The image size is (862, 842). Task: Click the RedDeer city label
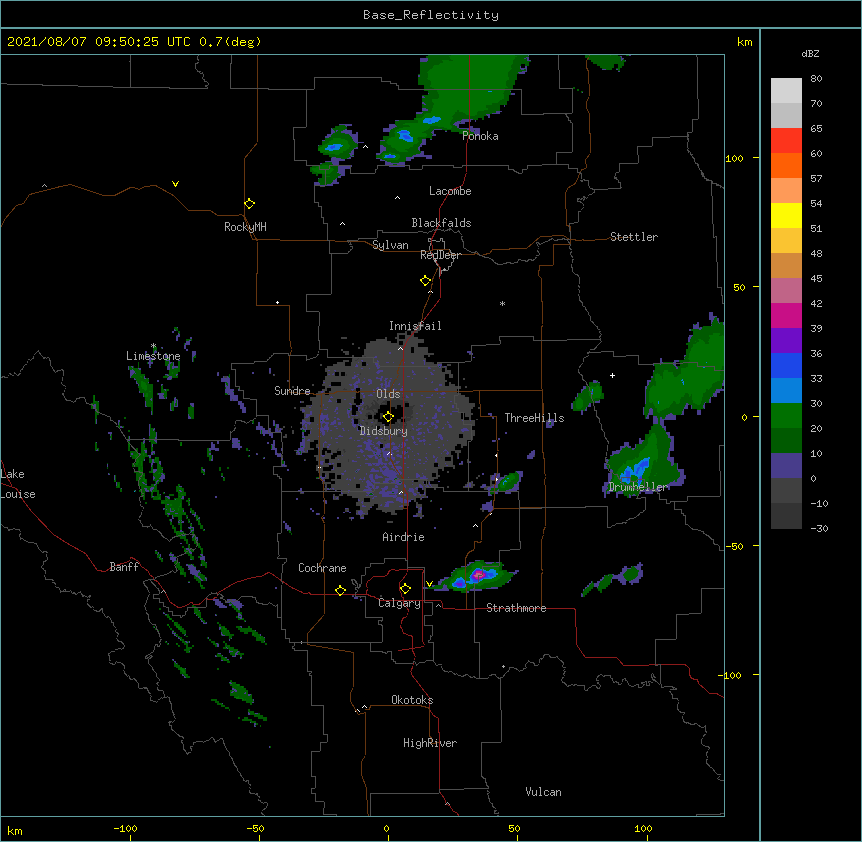pyautogui.click(x=440, y=255)
